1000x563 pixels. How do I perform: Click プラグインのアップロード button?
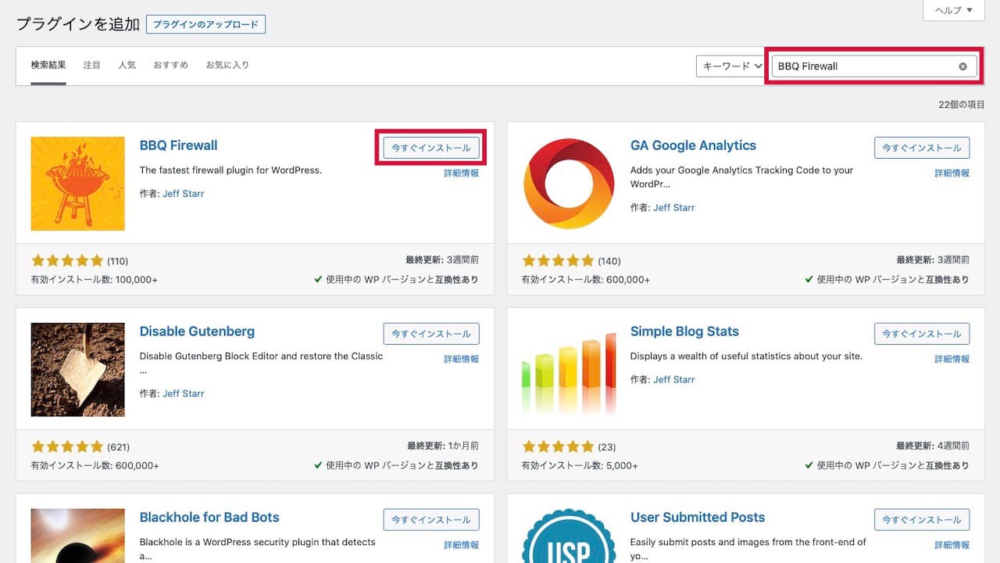click(x=206, y=24)
